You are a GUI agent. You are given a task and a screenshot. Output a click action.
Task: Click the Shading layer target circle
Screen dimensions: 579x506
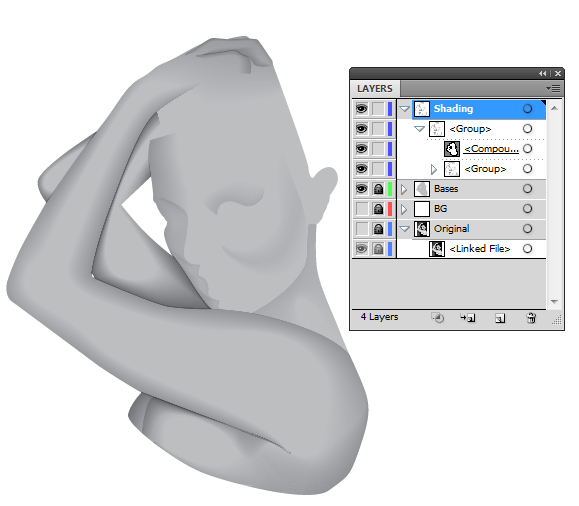click(x=528, y=109)
